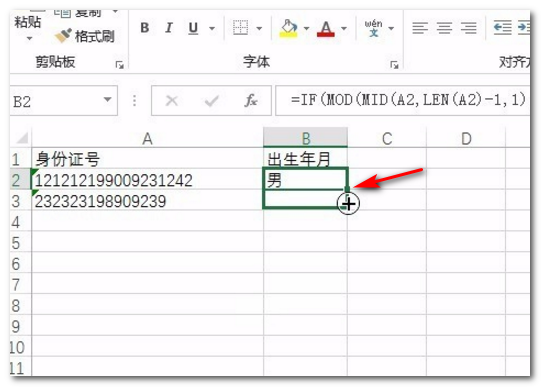Click the Paste (粘贴) button
The image size is (541, 387).
click(28, 22)
